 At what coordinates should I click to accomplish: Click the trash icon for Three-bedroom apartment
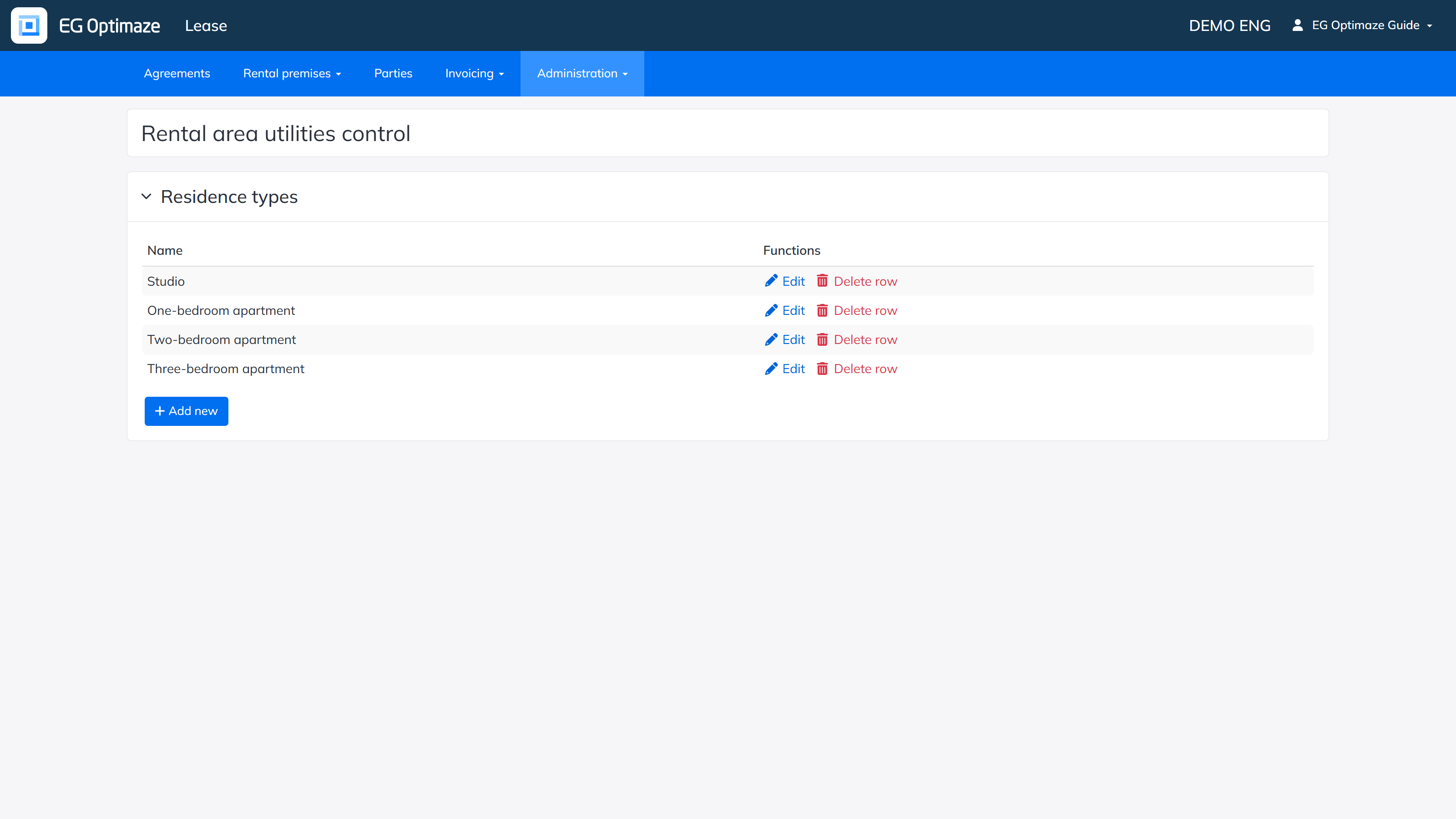(x=822, y=369)
